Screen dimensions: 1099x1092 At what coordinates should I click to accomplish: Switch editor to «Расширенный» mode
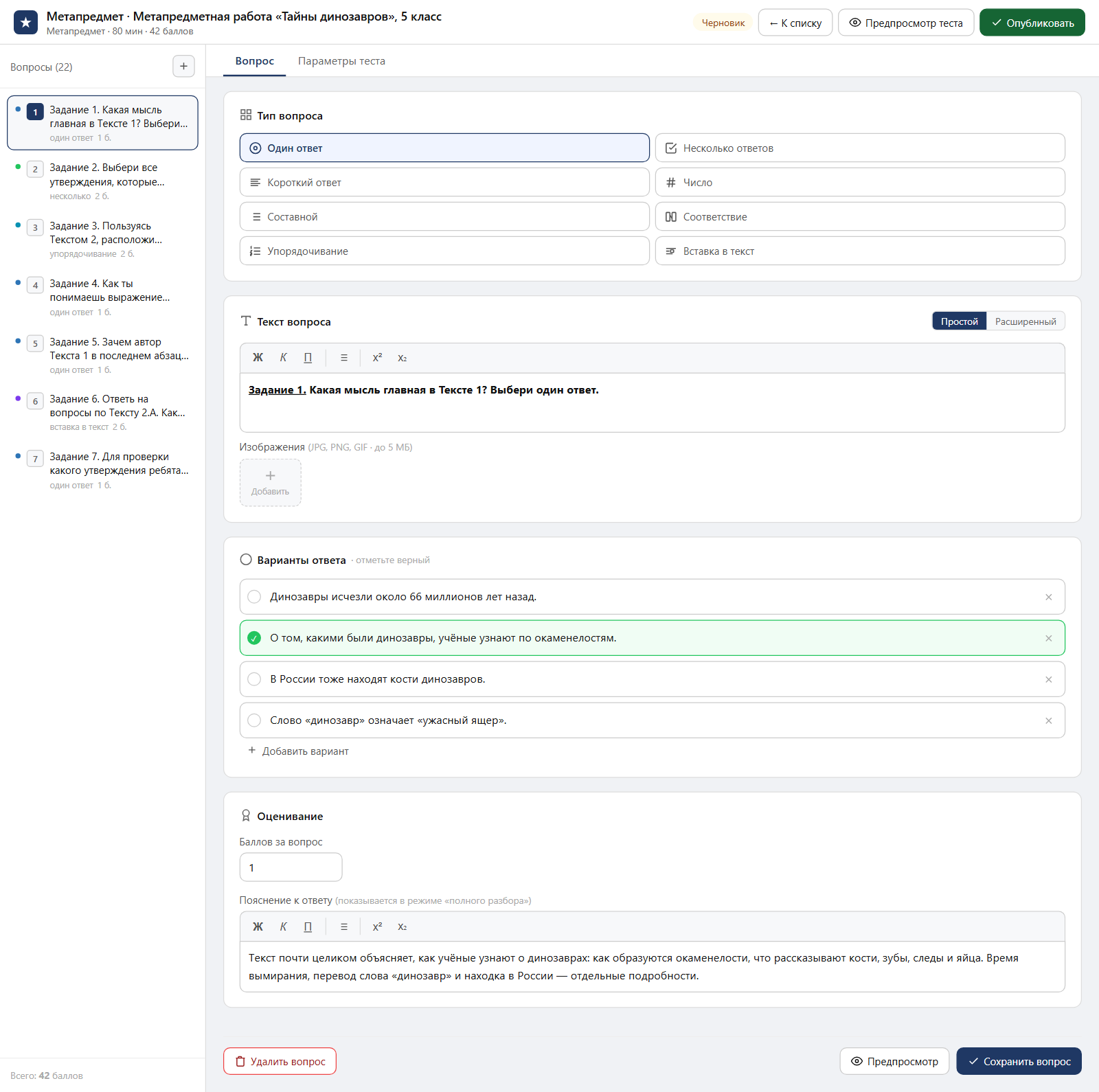pyautogui.click(x=1026, y=321)
